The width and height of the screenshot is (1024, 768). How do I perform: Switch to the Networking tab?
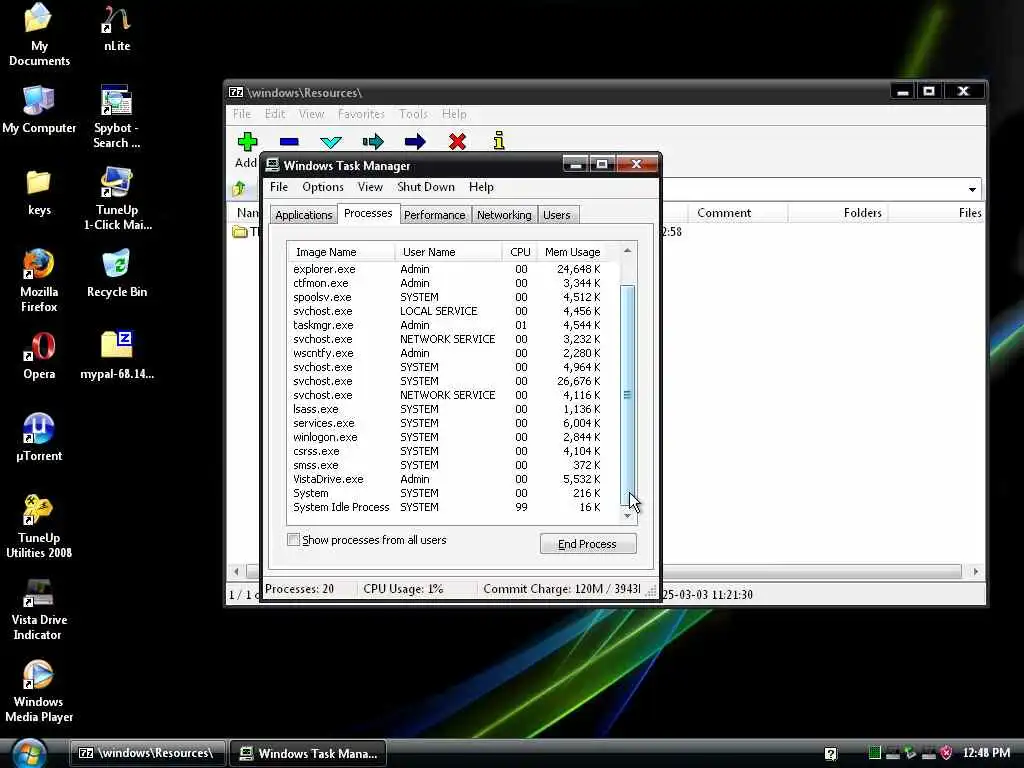click(504, 215)
